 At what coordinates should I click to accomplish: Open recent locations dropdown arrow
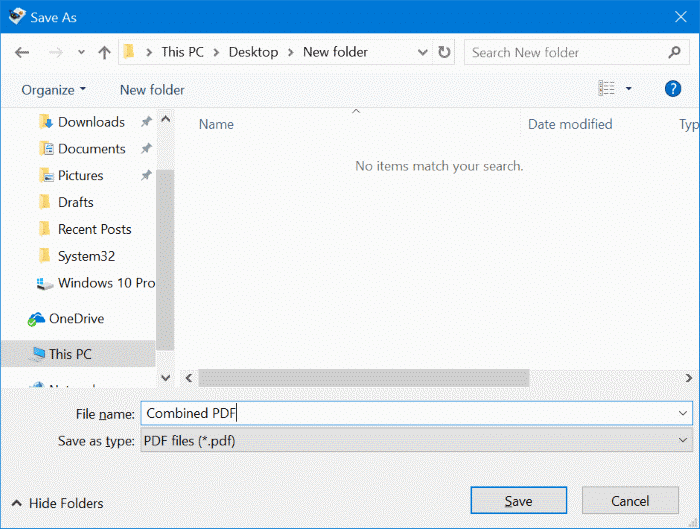coord(81,52)
